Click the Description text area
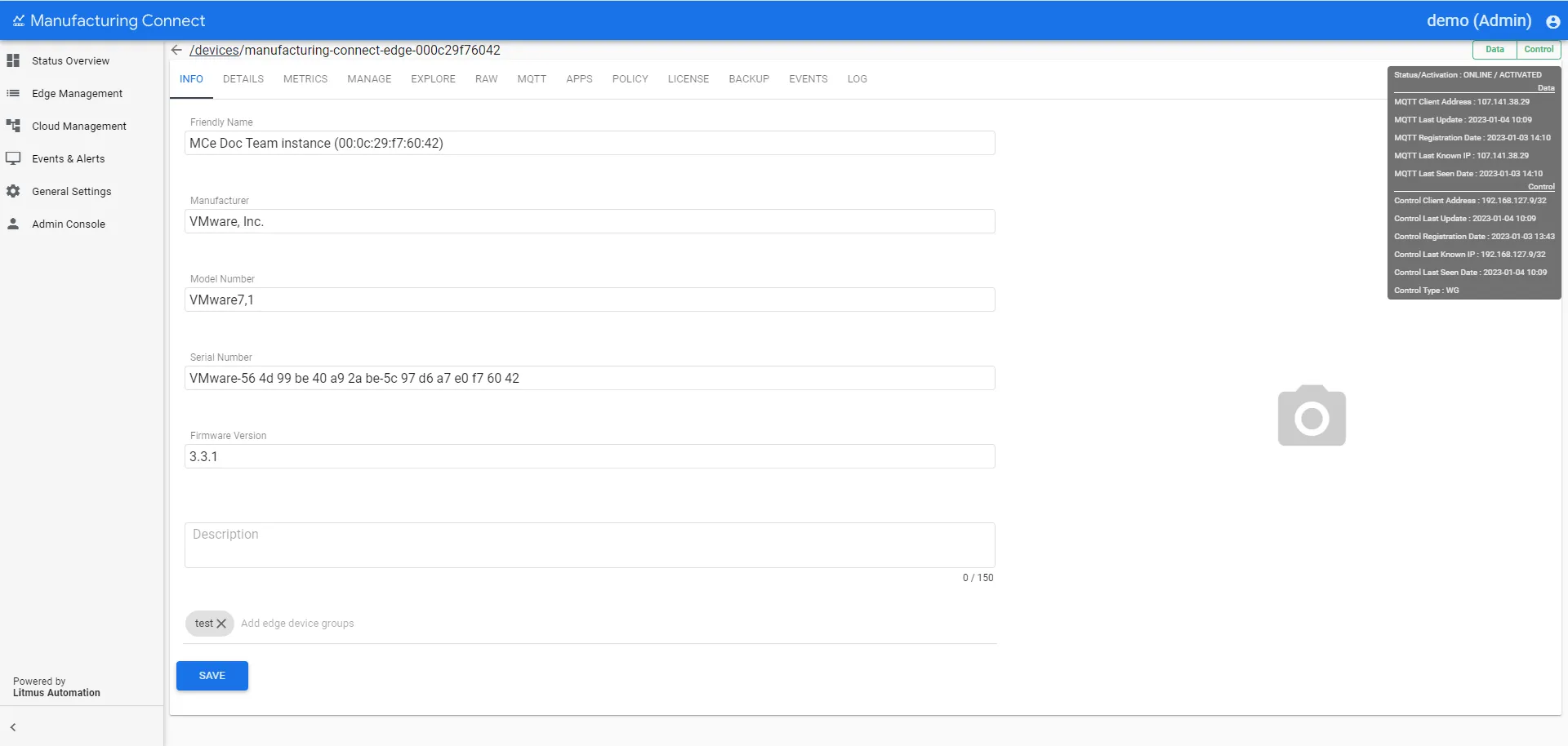Viewport: 1568px width, 746px height. (590, 545)
